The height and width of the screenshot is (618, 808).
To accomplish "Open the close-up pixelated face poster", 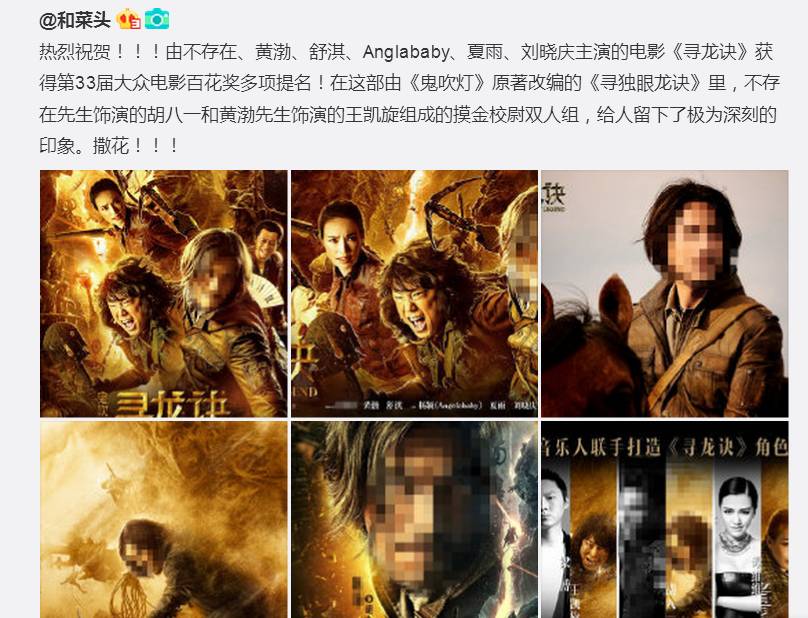I will (414, 520).
